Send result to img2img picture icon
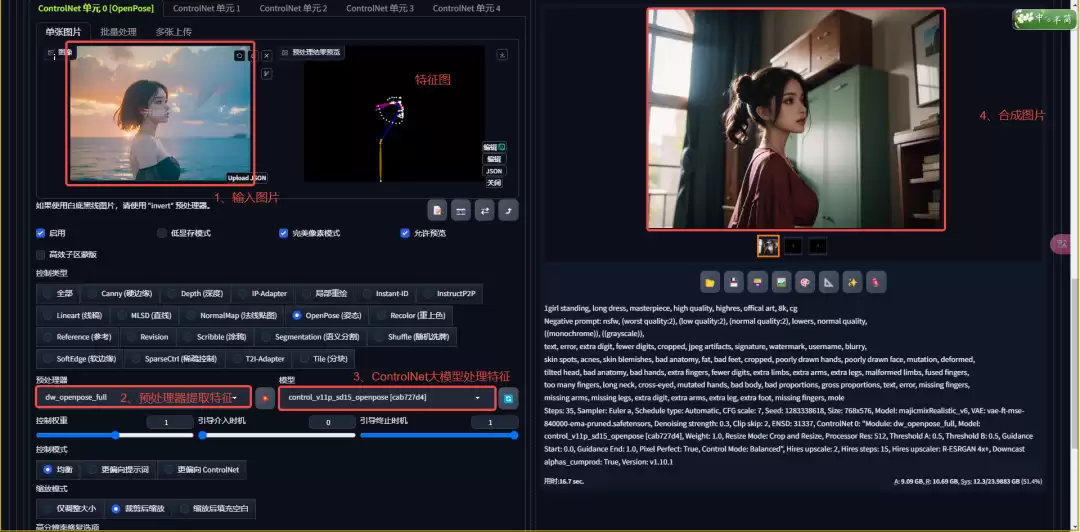 pyautogui.click(x=781, y=282)
